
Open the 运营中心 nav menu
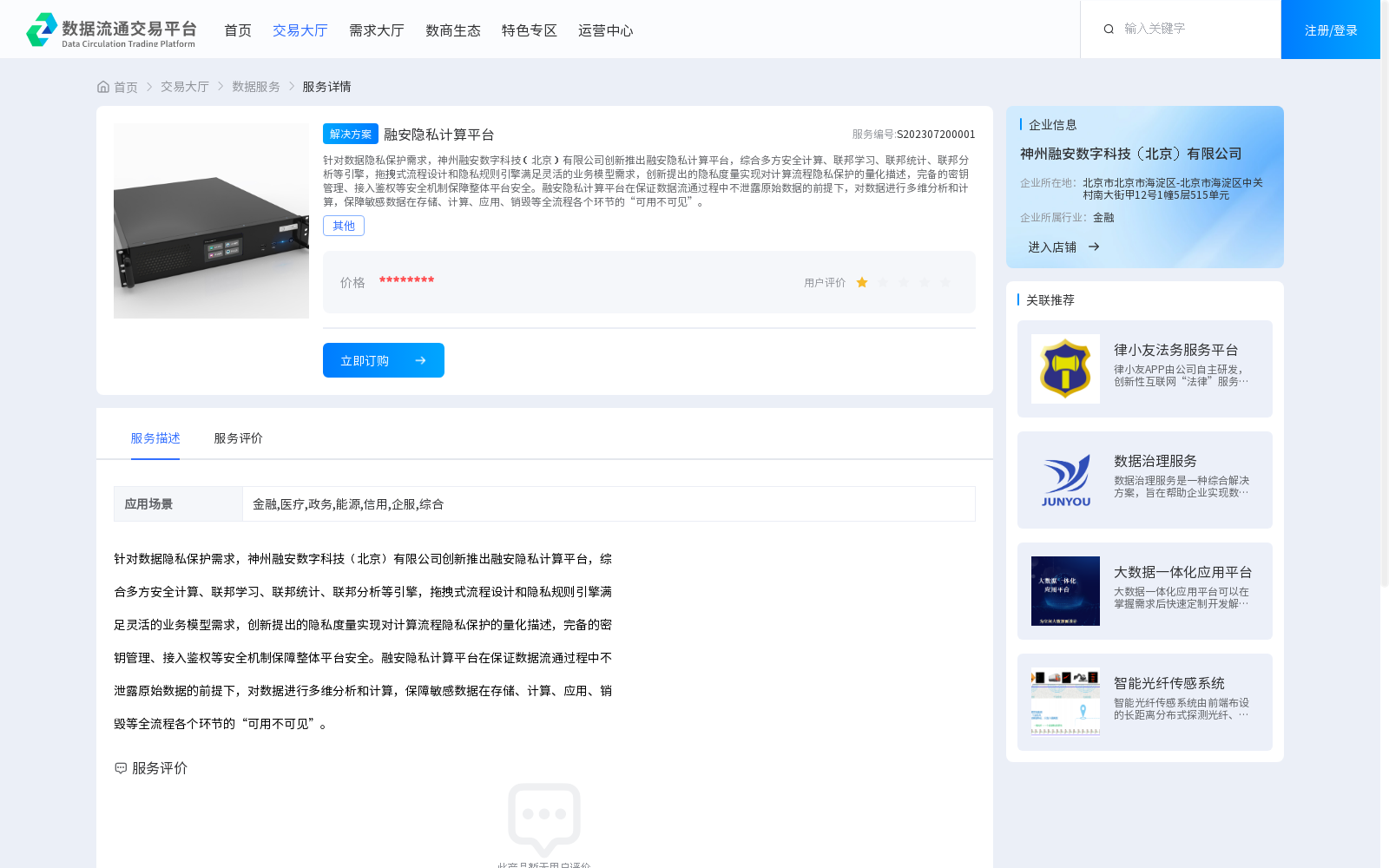point(606,30)
